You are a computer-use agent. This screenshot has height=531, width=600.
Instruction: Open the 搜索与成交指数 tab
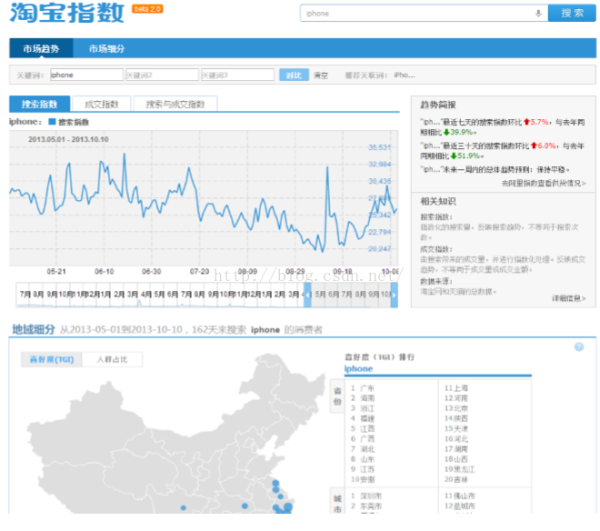click(175, 104)
